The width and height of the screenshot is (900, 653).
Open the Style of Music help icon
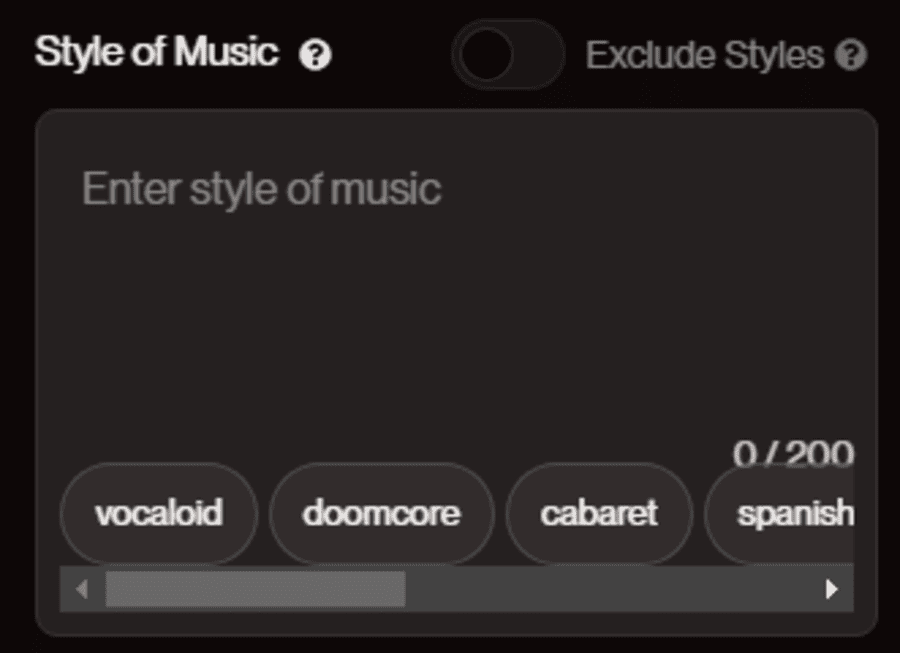point(315,55)
